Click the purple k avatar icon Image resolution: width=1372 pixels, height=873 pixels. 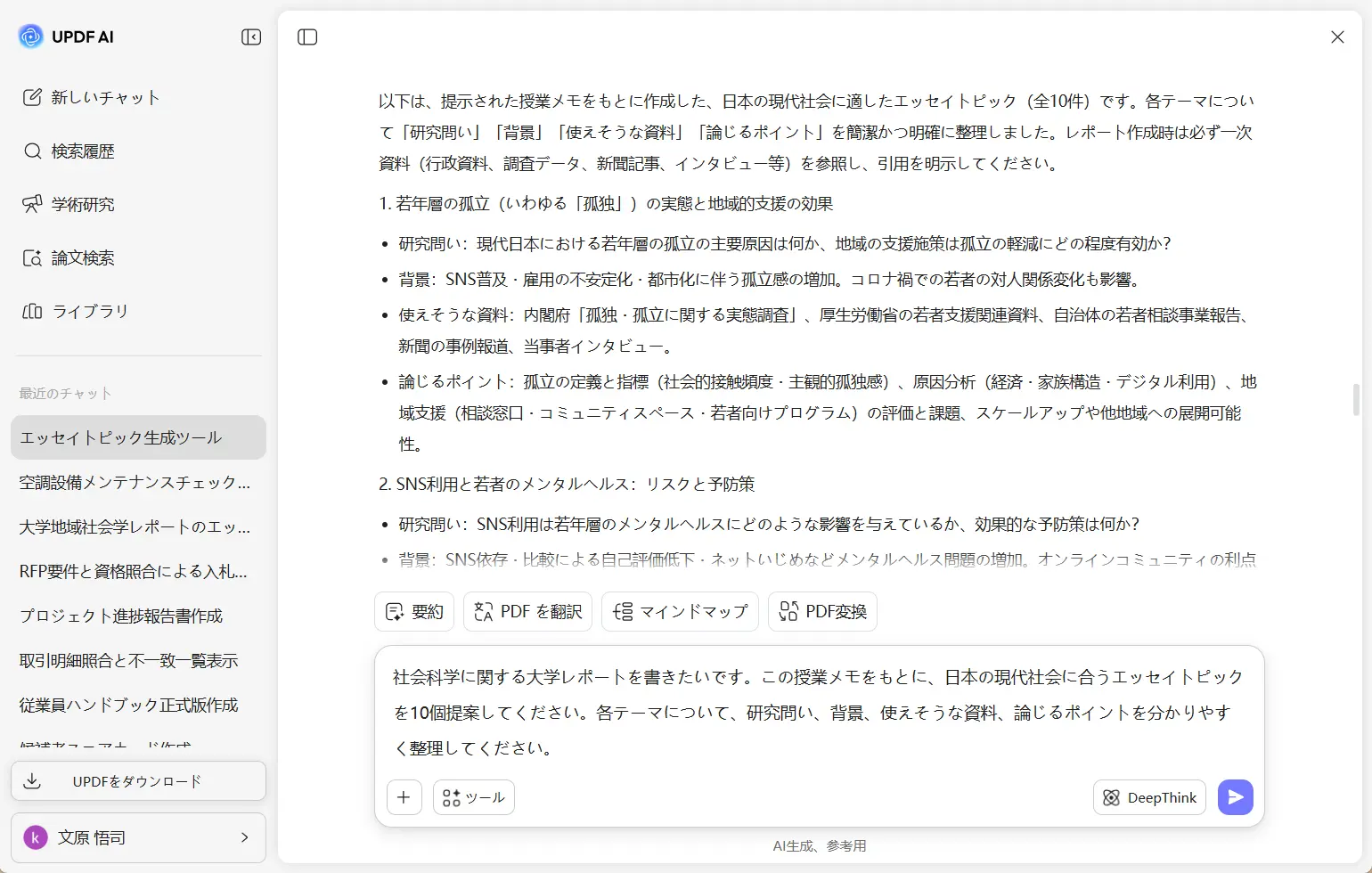coord(36,837)
